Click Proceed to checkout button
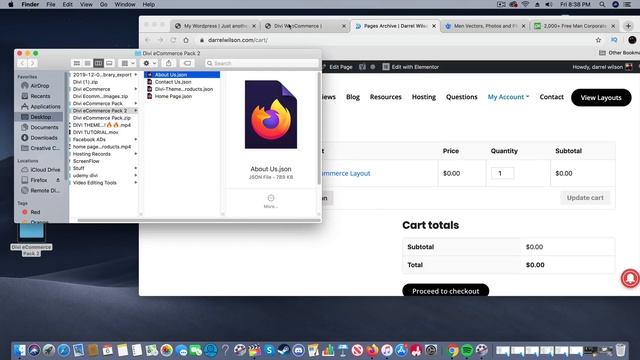The image size is (640, 360). pos(445,291)
